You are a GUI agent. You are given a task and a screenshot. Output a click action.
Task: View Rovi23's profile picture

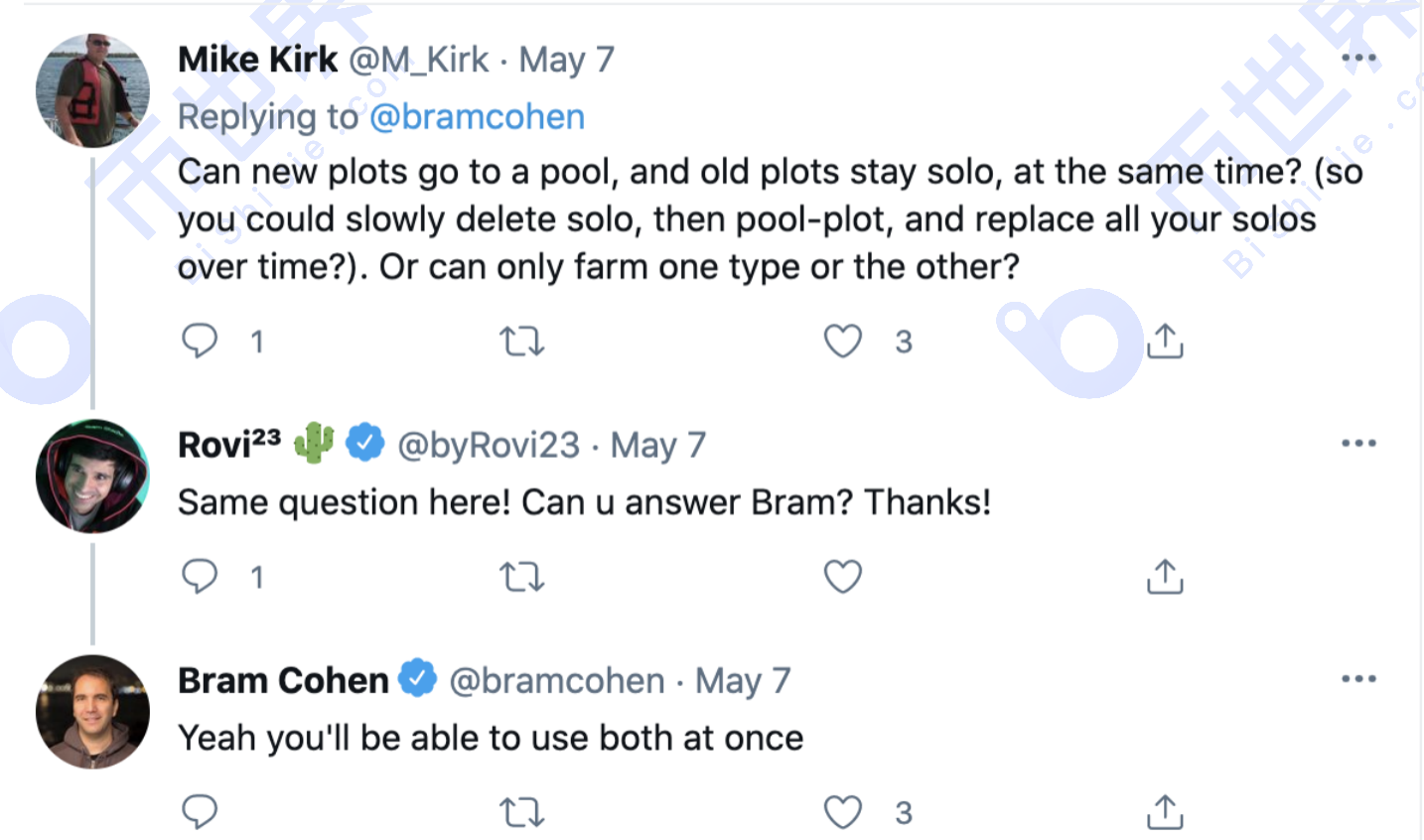pos(92,476)
